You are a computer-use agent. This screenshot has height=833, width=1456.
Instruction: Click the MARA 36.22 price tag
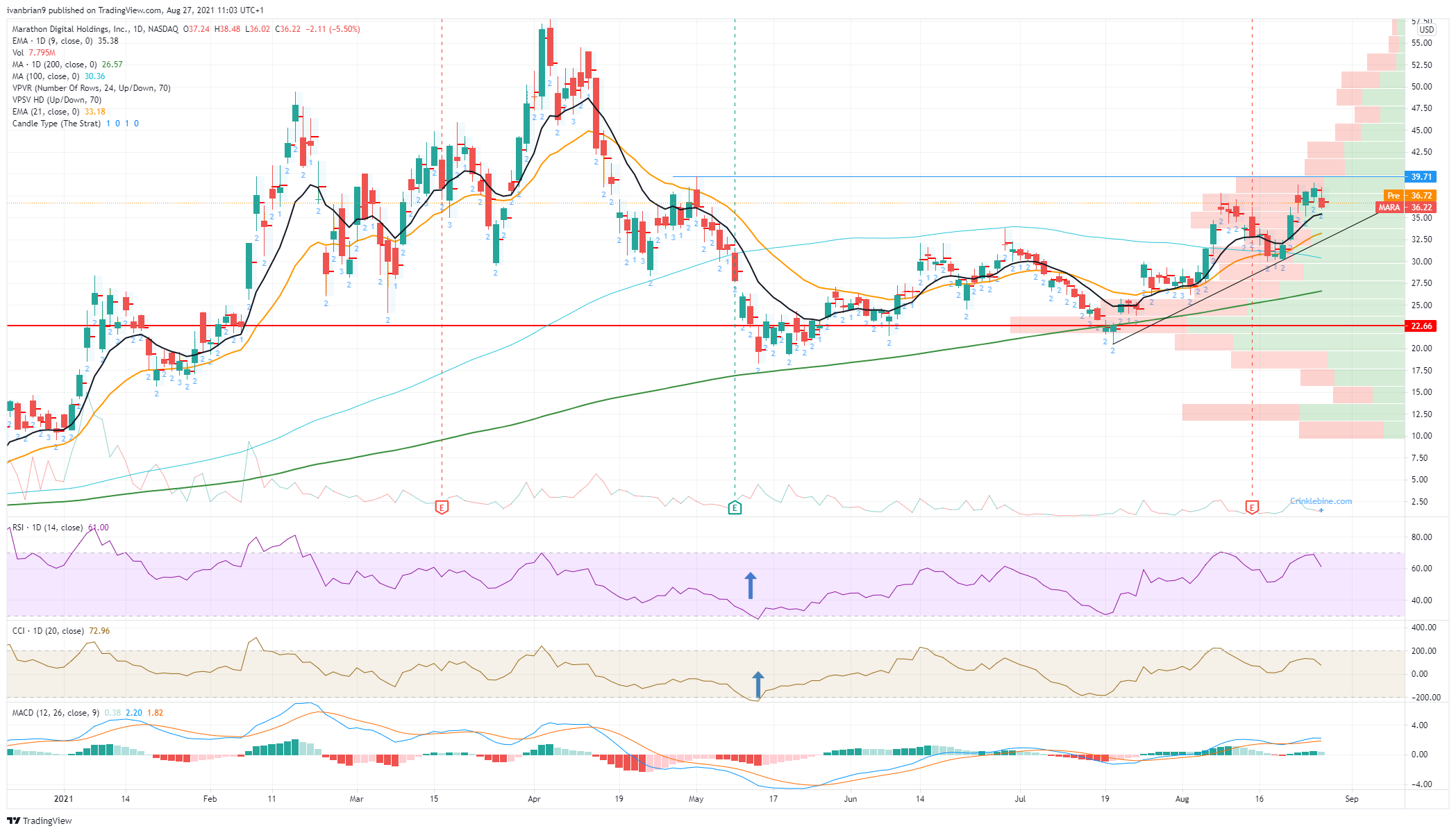click(1405, 208)
